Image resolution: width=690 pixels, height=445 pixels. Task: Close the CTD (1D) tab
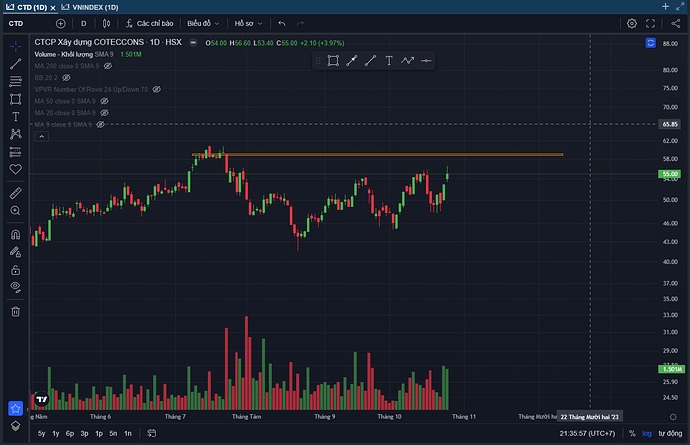tap(53, 8)
